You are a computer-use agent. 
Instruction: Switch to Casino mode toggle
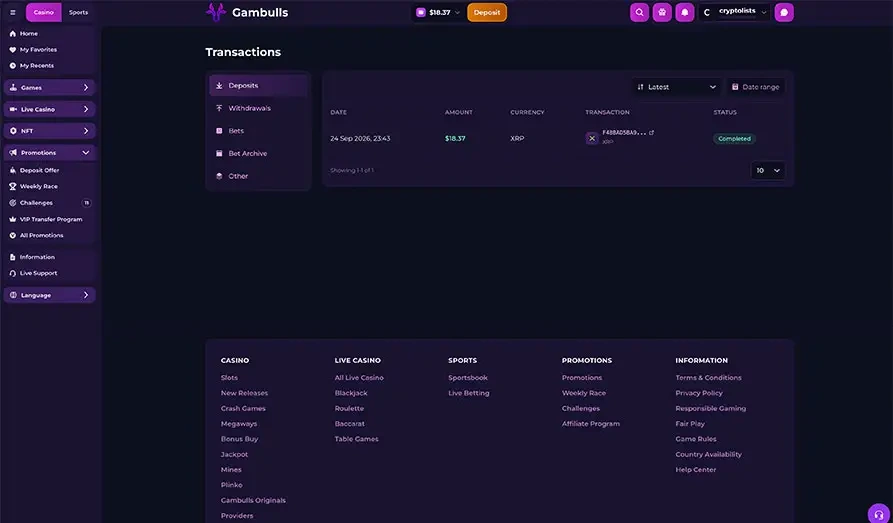pos(43,12)
